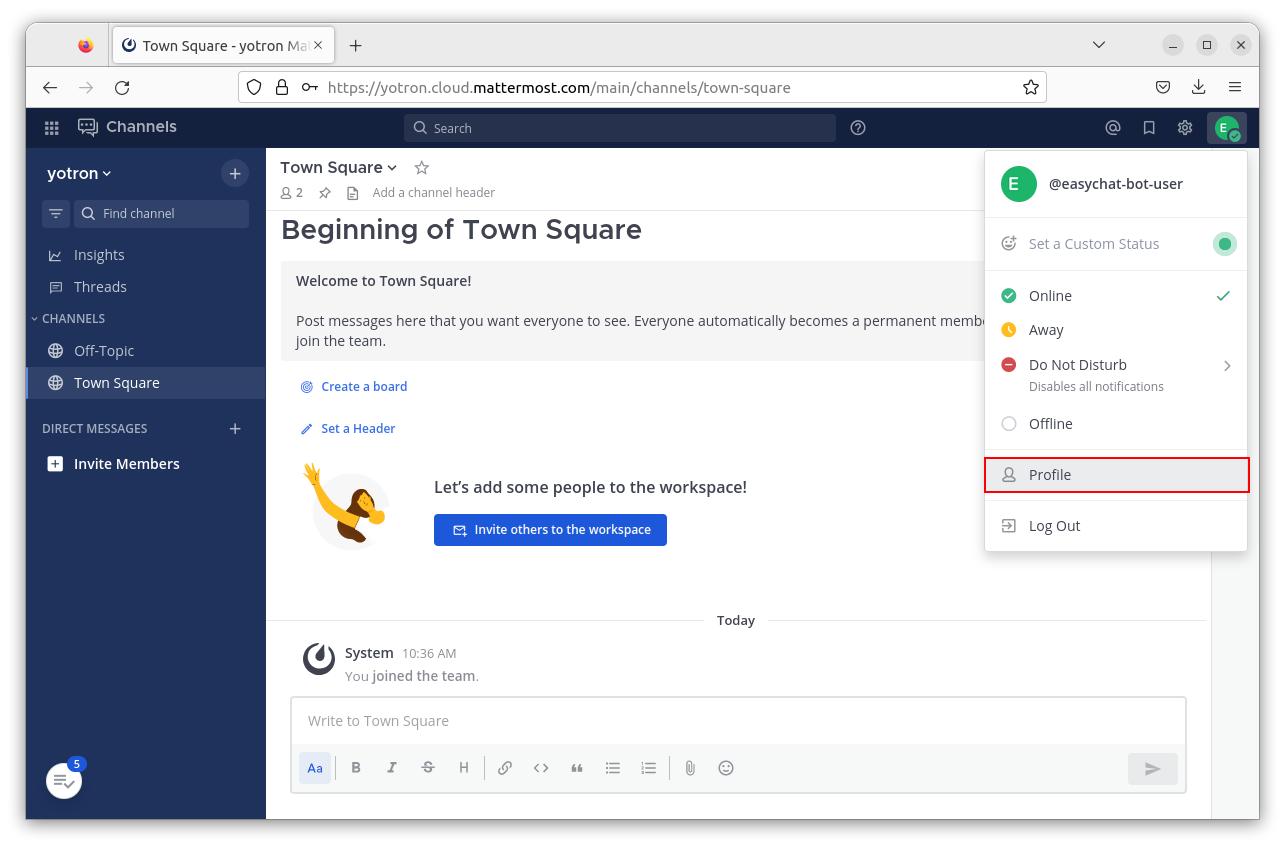Click @easychat-bot-user name in menu

[1116, 184]
